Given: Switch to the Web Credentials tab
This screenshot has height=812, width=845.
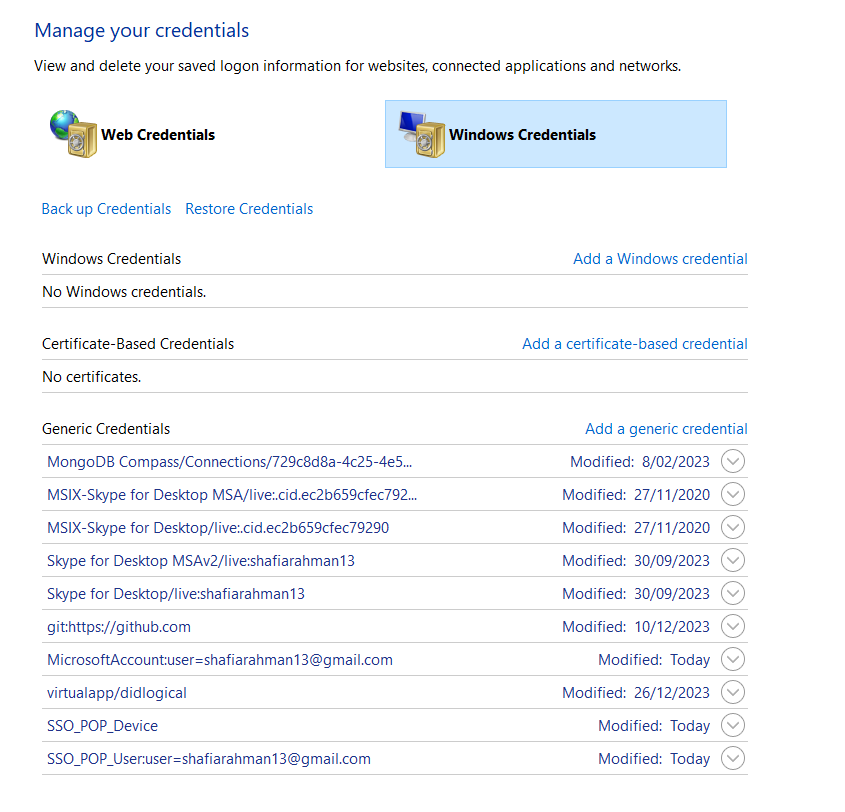Looking at the screenshot, I should tap(158, 135).
